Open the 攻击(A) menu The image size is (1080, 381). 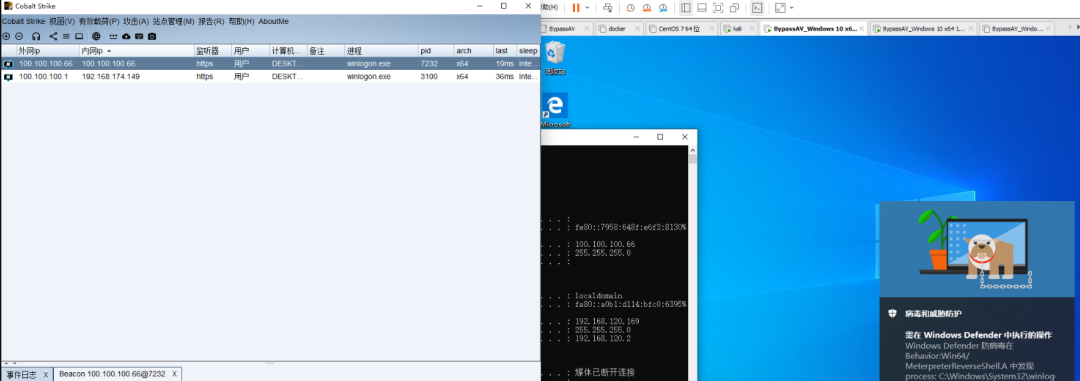click(136, 21)
